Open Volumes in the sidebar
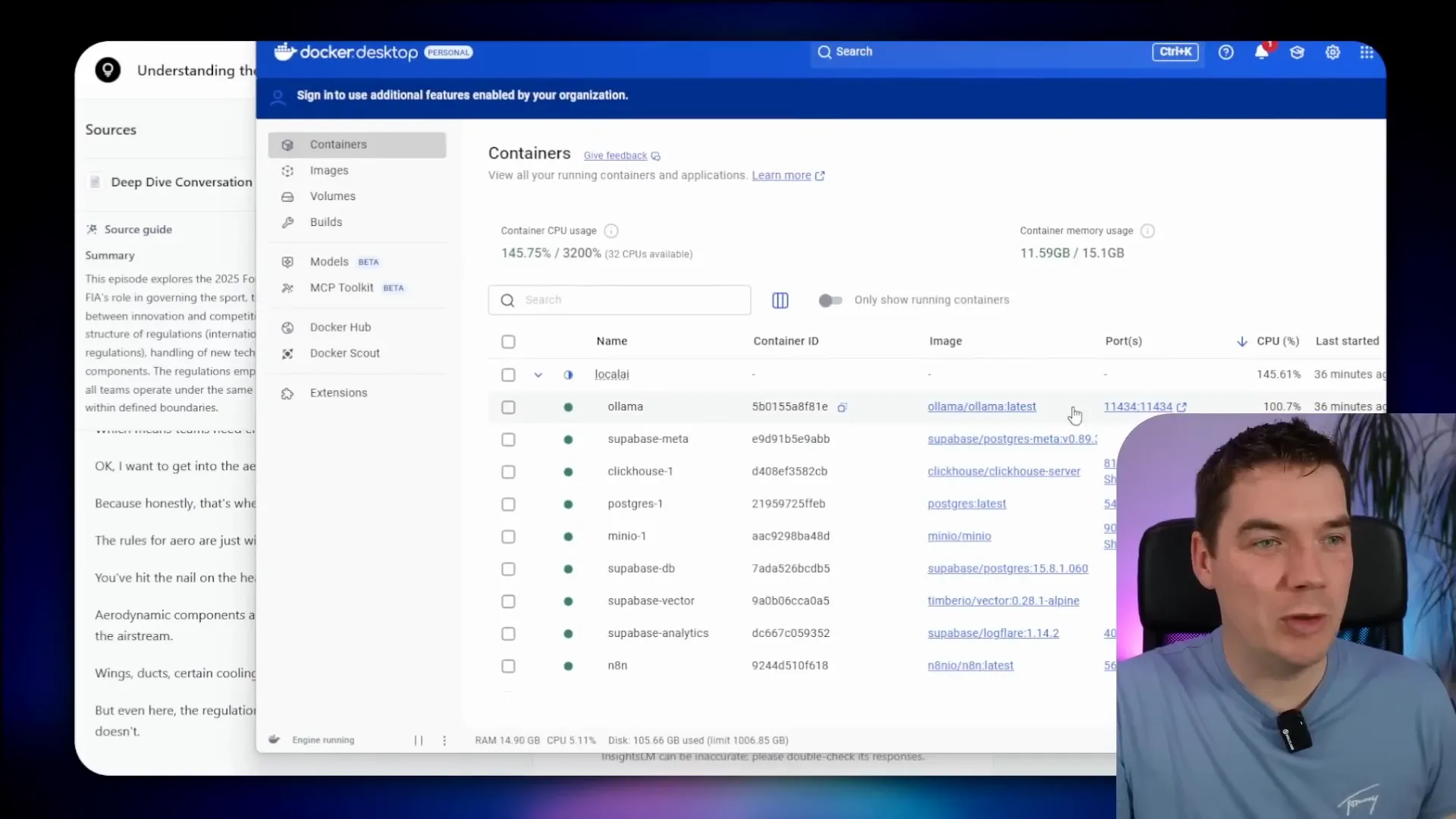 pos(357,196)
